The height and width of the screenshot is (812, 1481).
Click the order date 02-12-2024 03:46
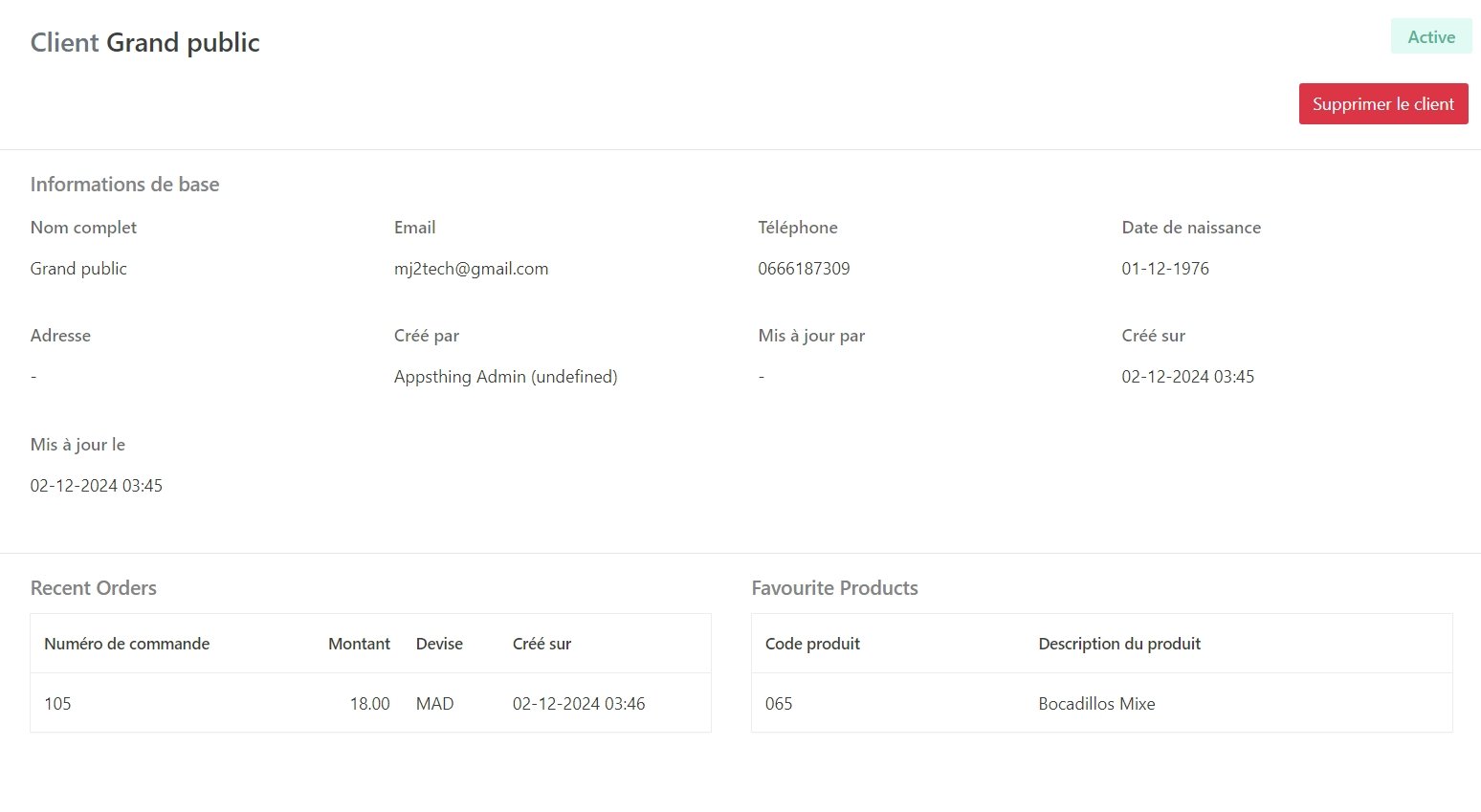click(x=578, y=704)
